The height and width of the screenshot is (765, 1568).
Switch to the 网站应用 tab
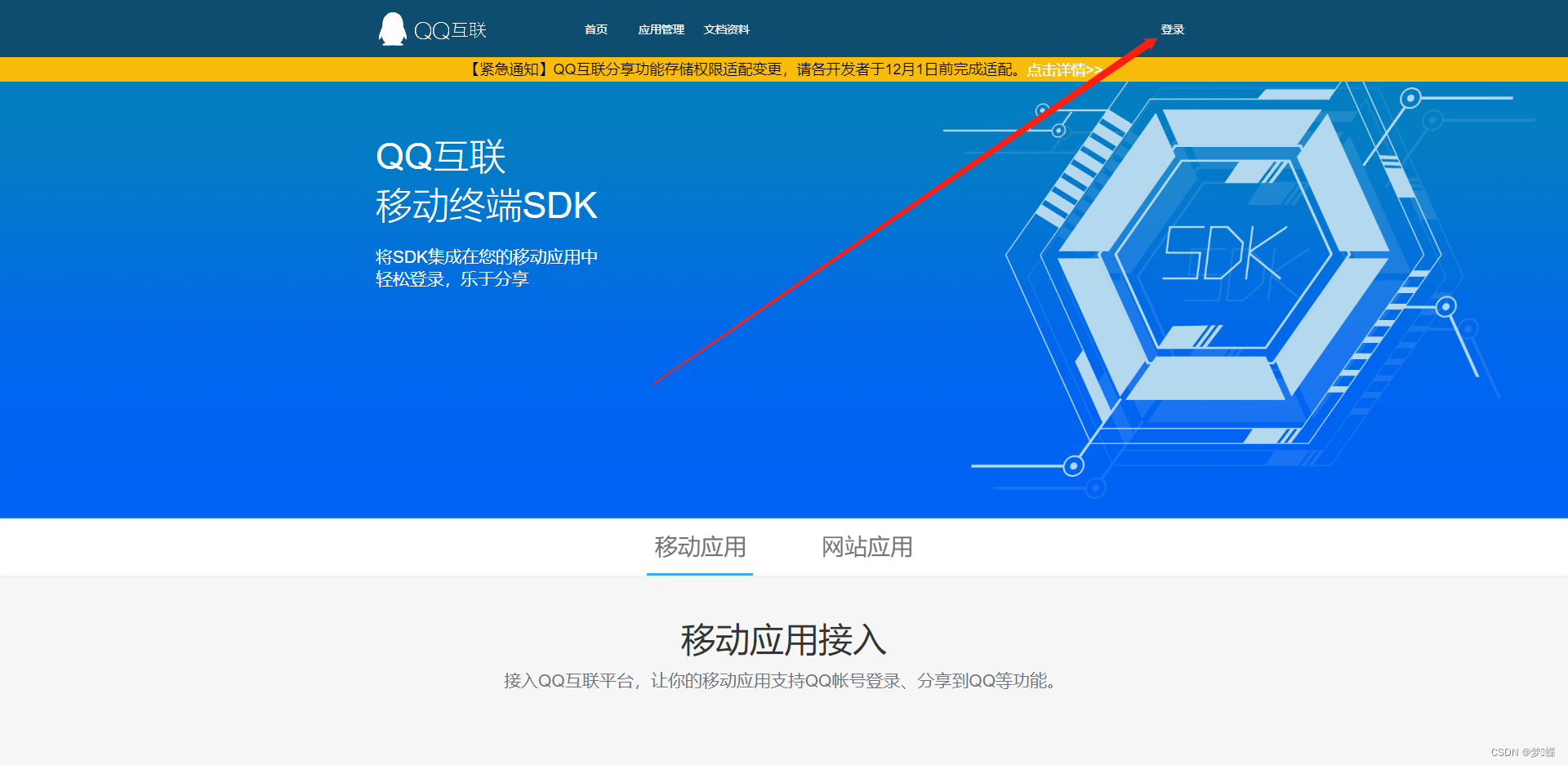pos(866,546)
